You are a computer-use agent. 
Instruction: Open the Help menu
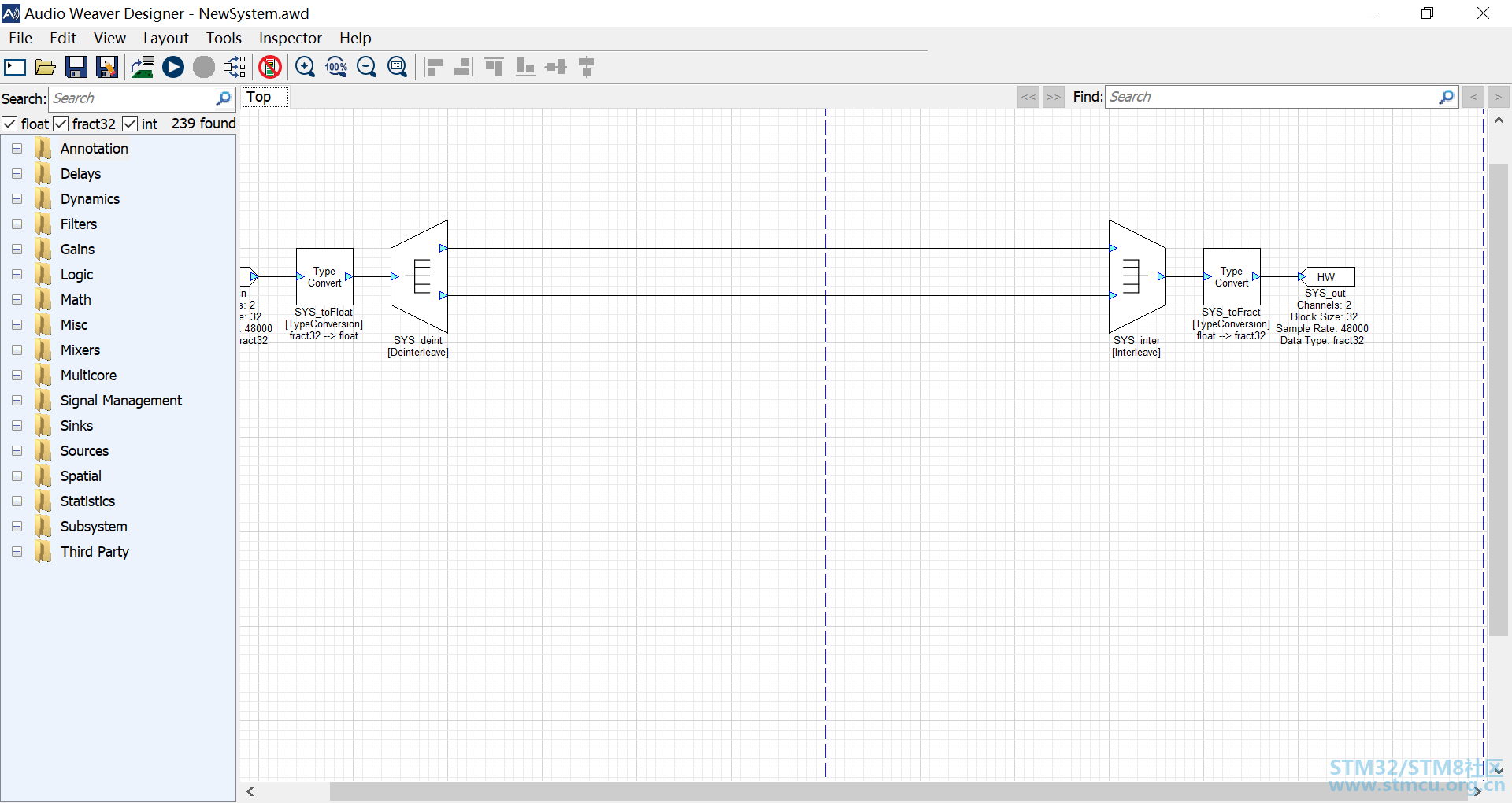[x=355, y=38]
